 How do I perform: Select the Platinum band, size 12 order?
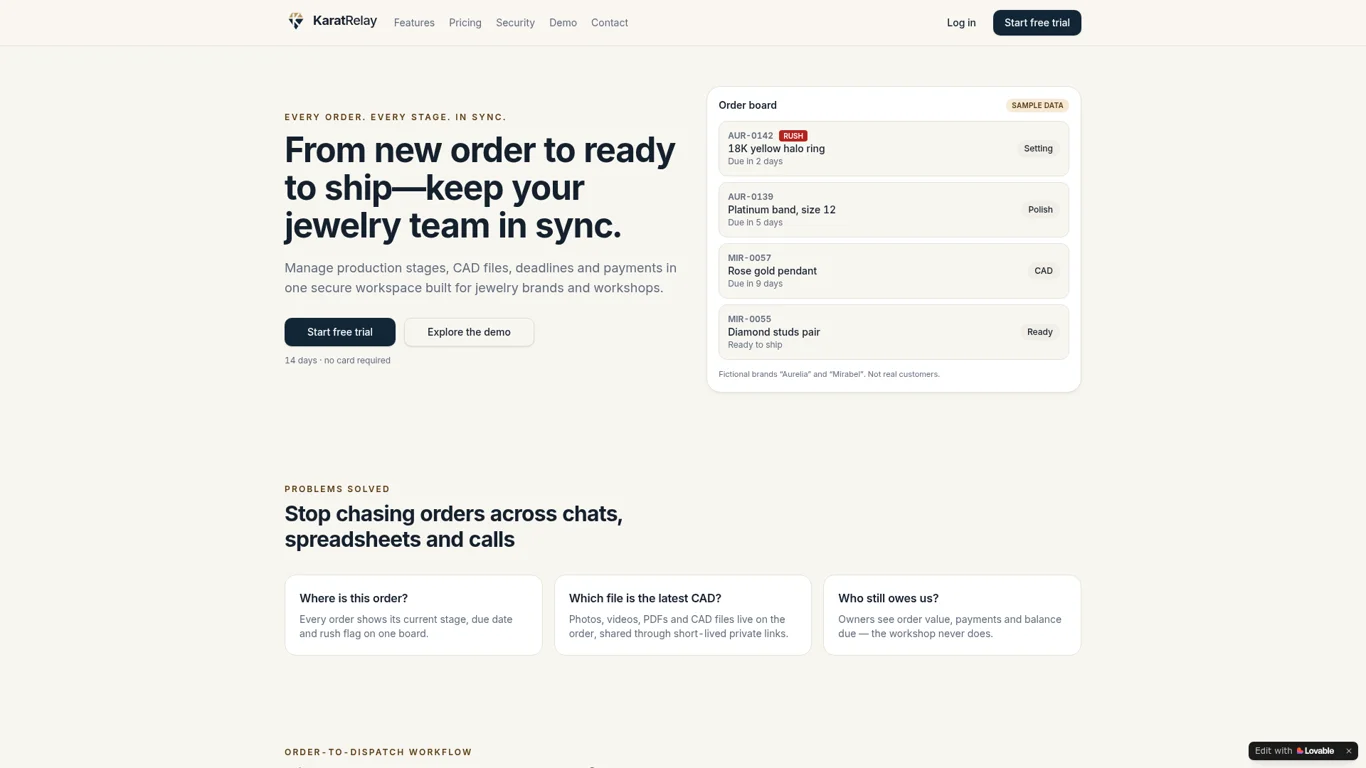click(x=893, y=210)
